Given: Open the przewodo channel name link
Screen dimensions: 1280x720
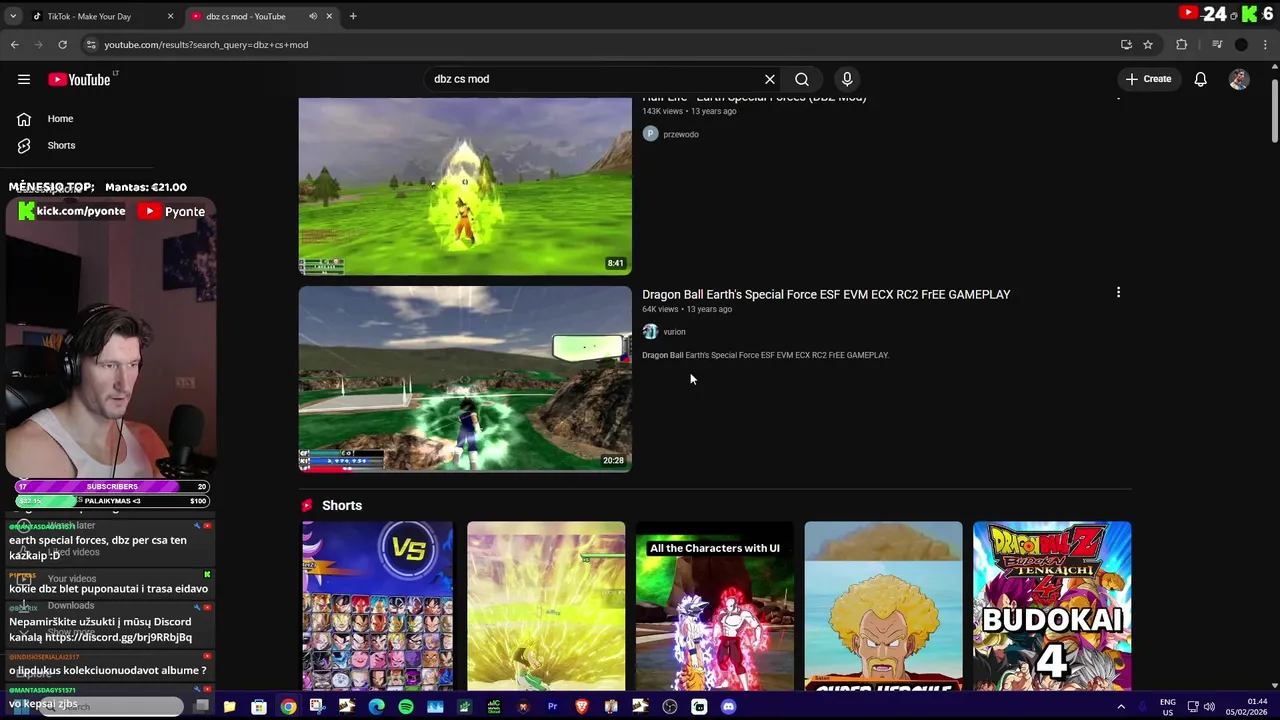Looking at the screenshot, I should coord(681,134).
